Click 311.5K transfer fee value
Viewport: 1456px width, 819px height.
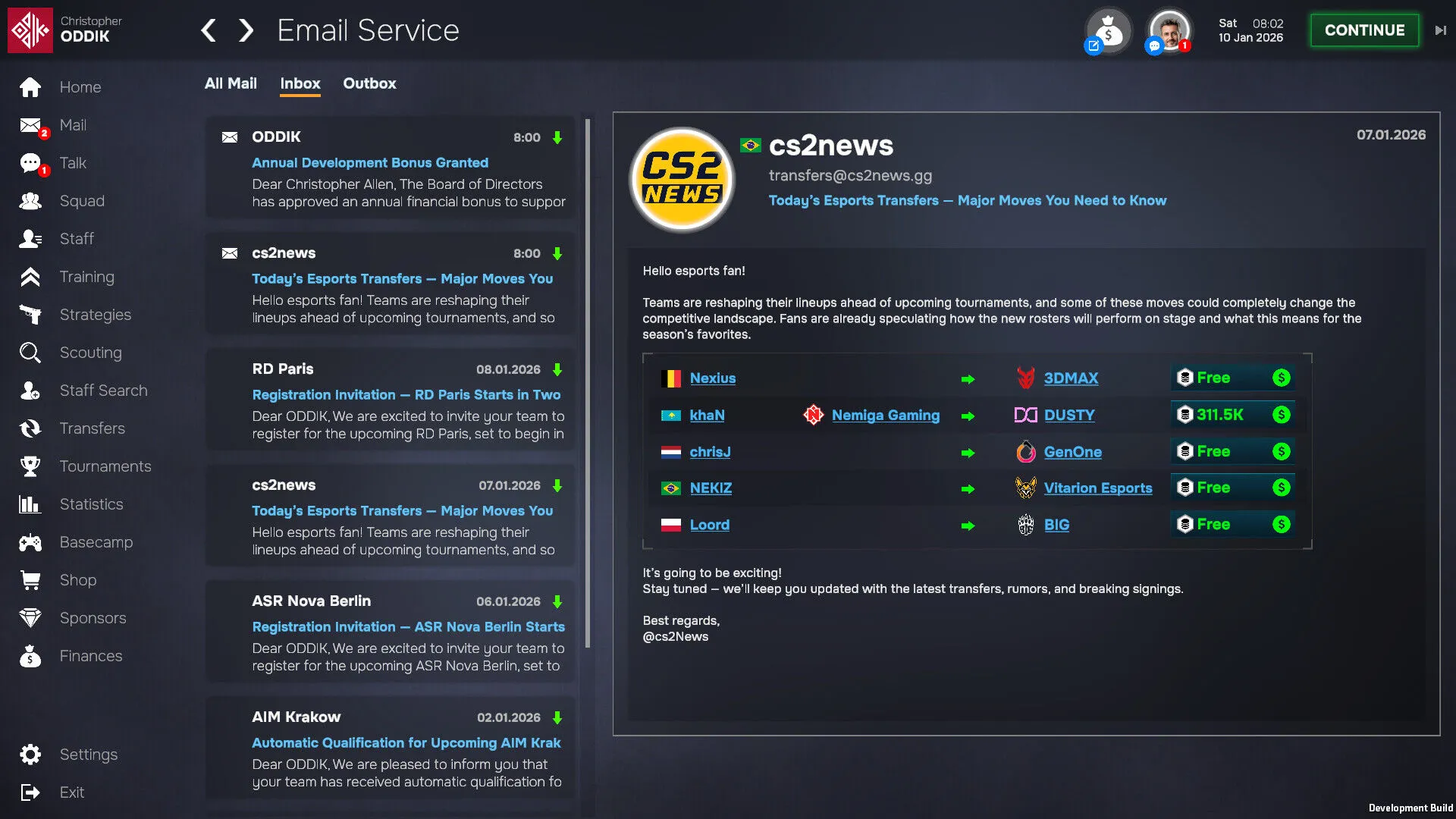1219,415
